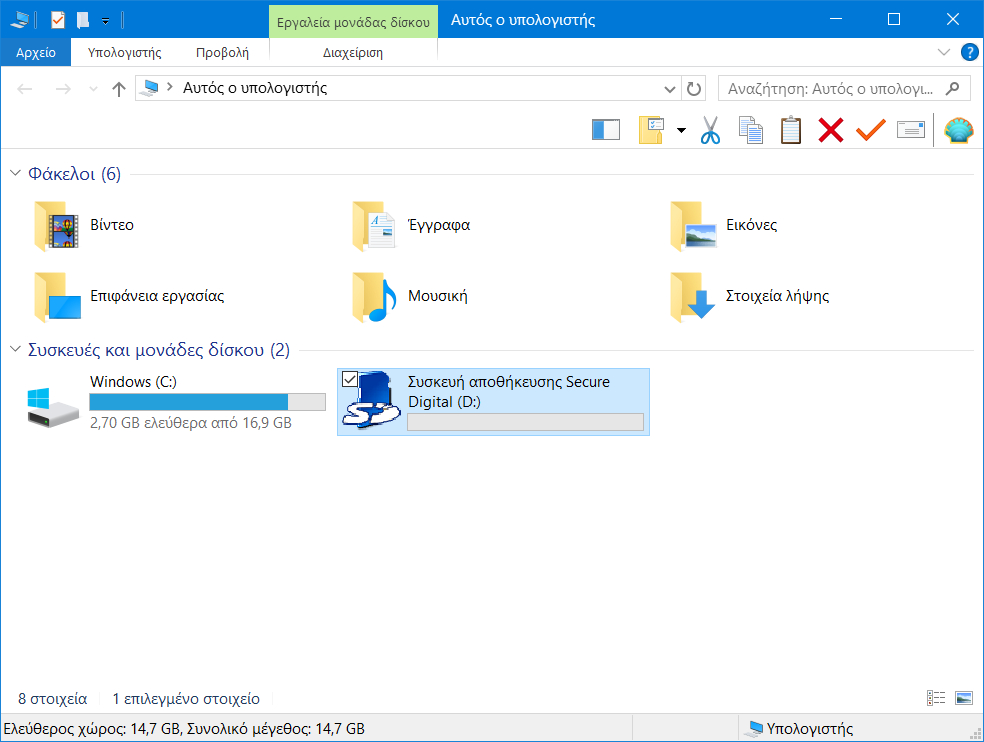Switch to the Προβολή ribbon tab
984x742 pixels.
coord(222,53)
